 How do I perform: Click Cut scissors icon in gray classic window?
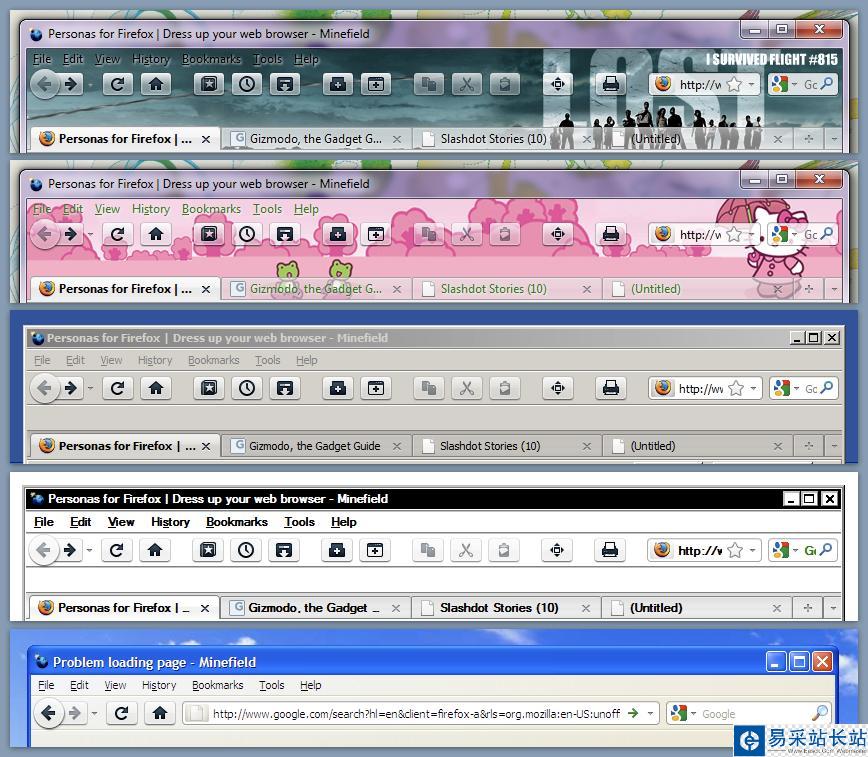467,388
